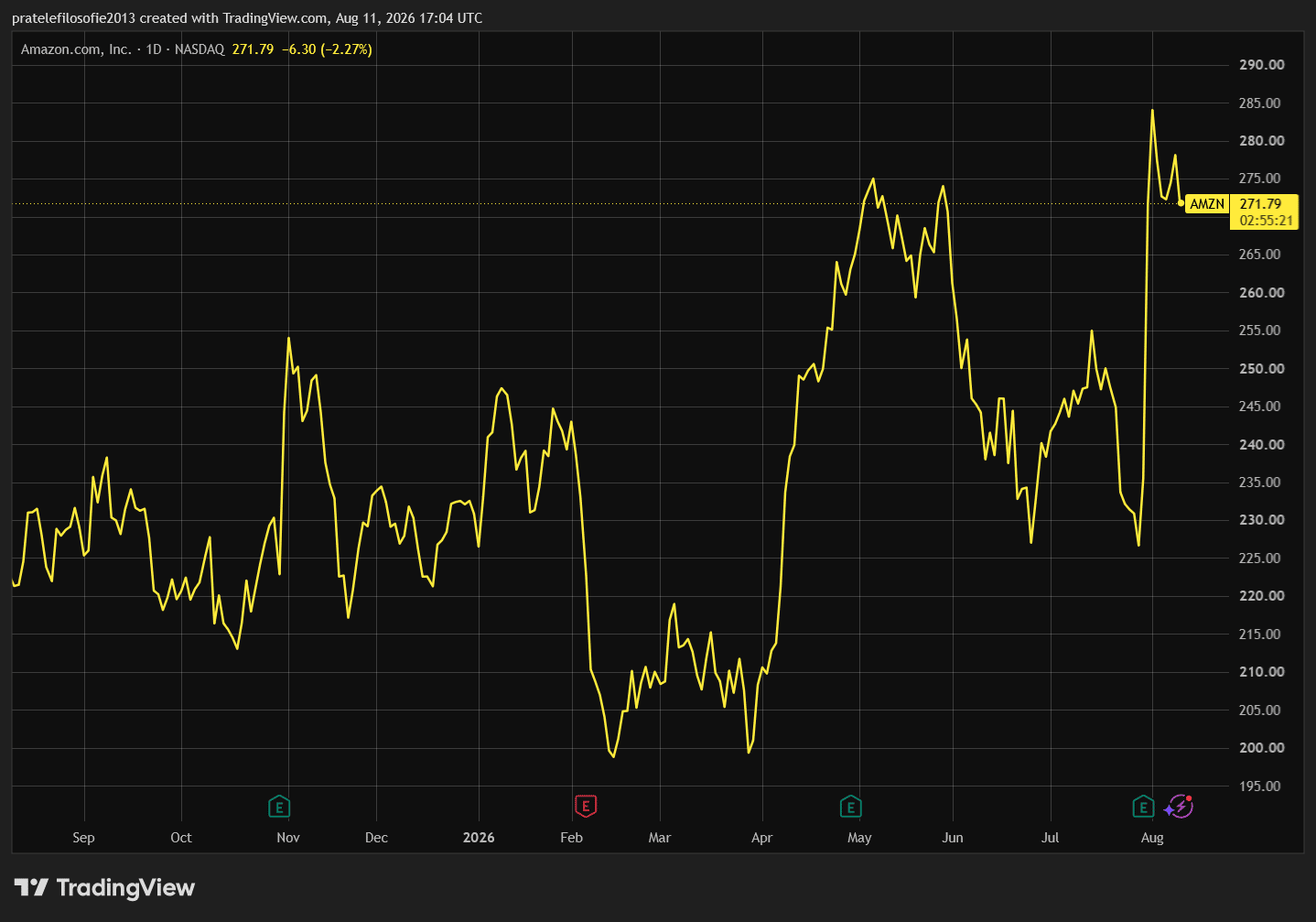Click the green earnings marker near May
Viewport: 1316px width, 922px height.
tap(851, 807)
